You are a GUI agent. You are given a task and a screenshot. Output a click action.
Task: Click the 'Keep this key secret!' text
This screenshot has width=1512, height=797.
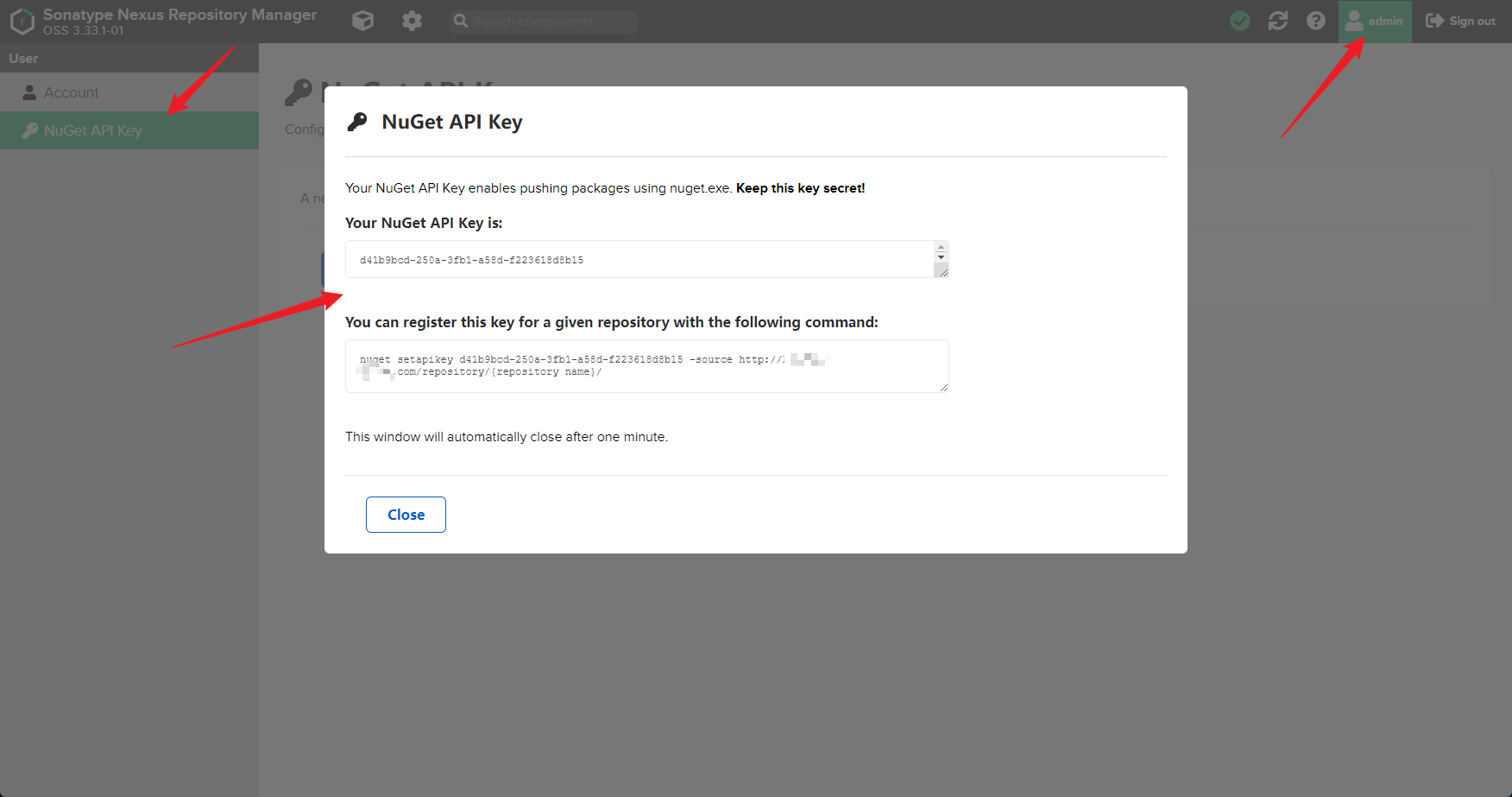pos(800,188)
